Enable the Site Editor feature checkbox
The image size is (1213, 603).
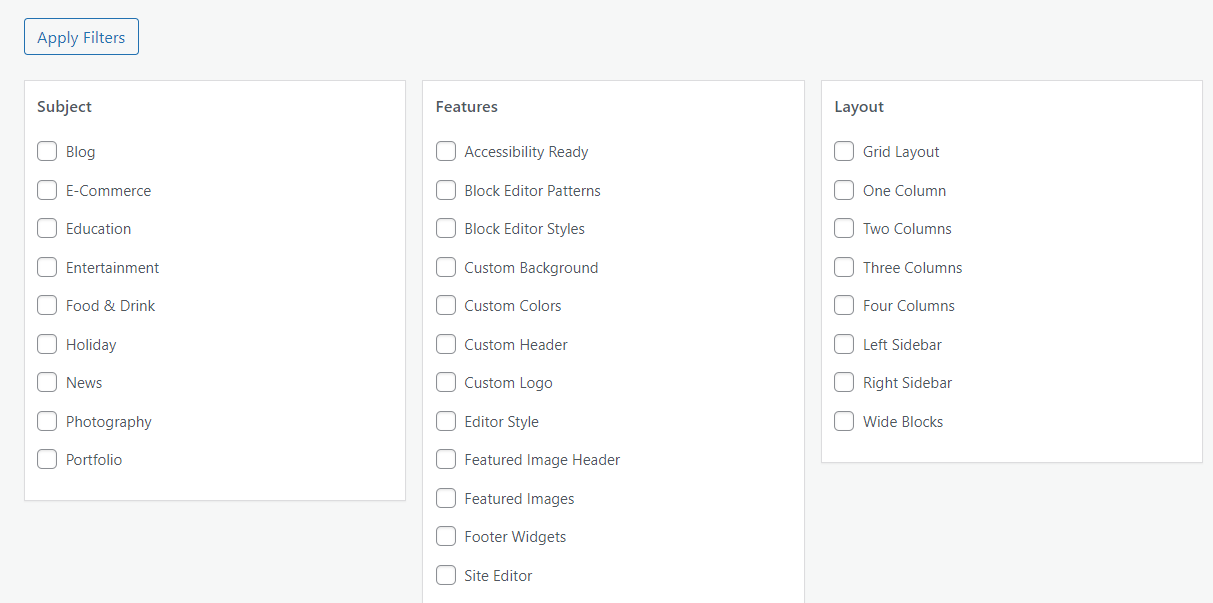point(446,575)
